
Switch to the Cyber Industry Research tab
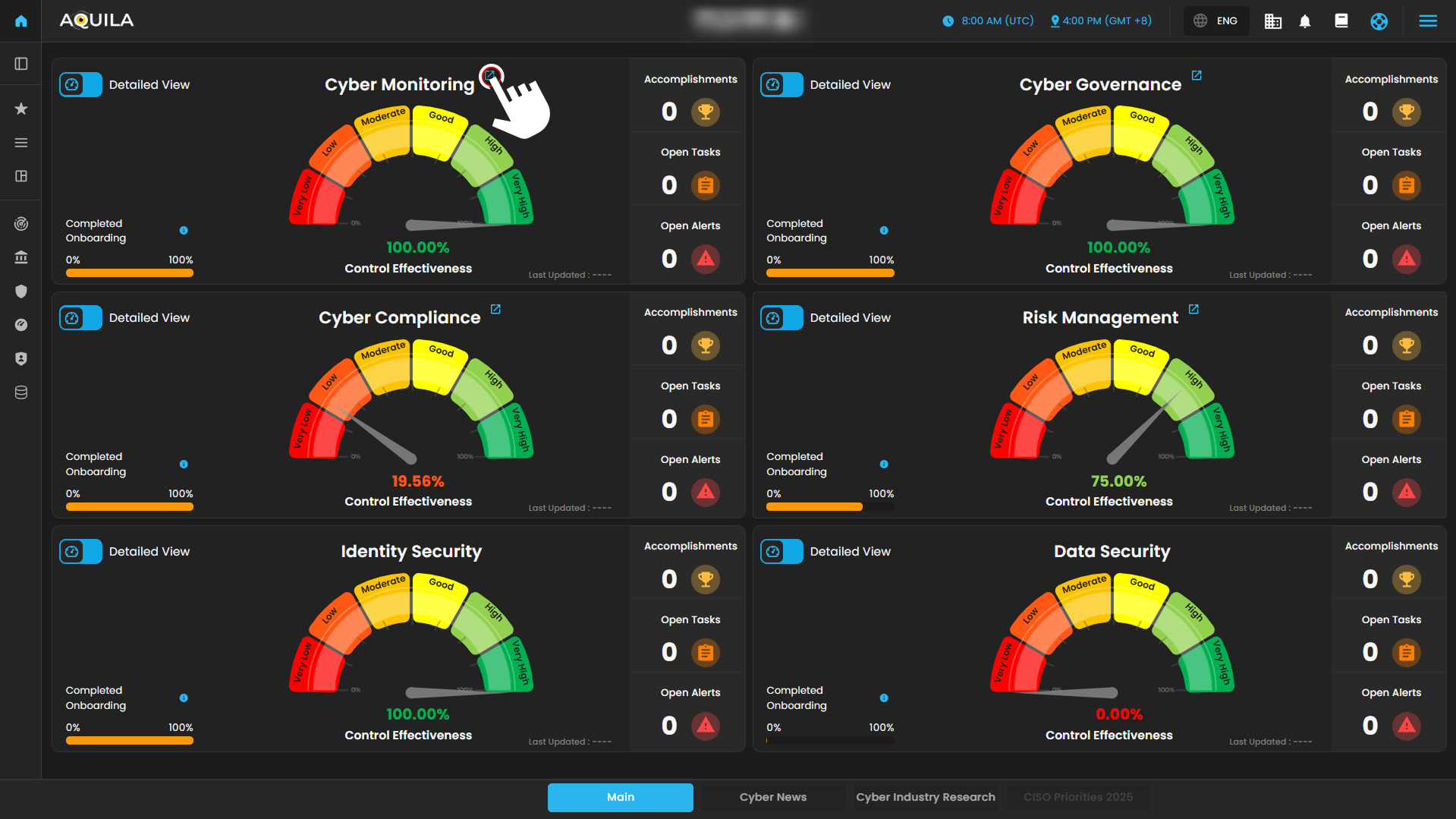[925, 797]
